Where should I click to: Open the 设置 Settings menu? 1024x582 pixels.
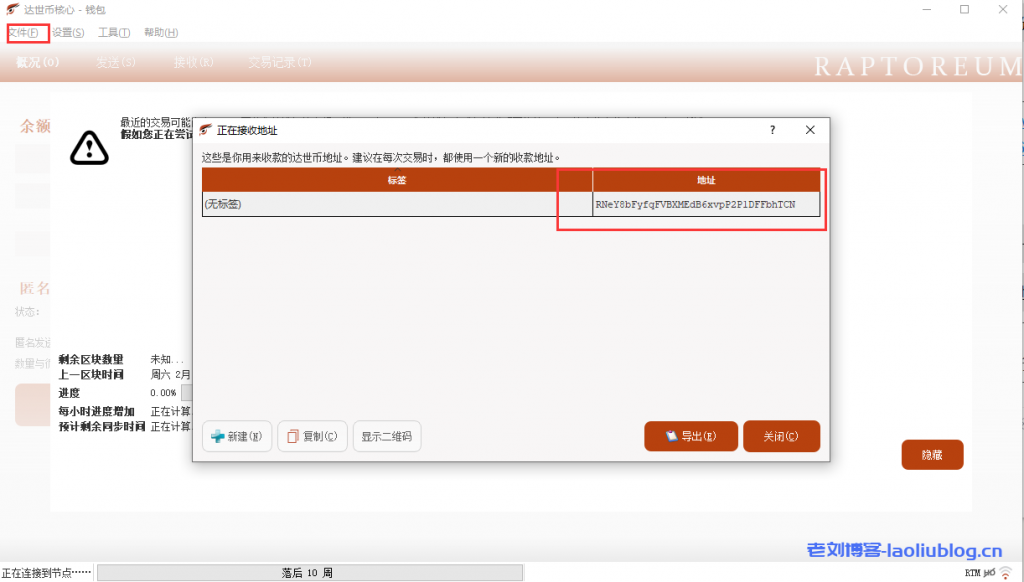click(x=68, y=33)
